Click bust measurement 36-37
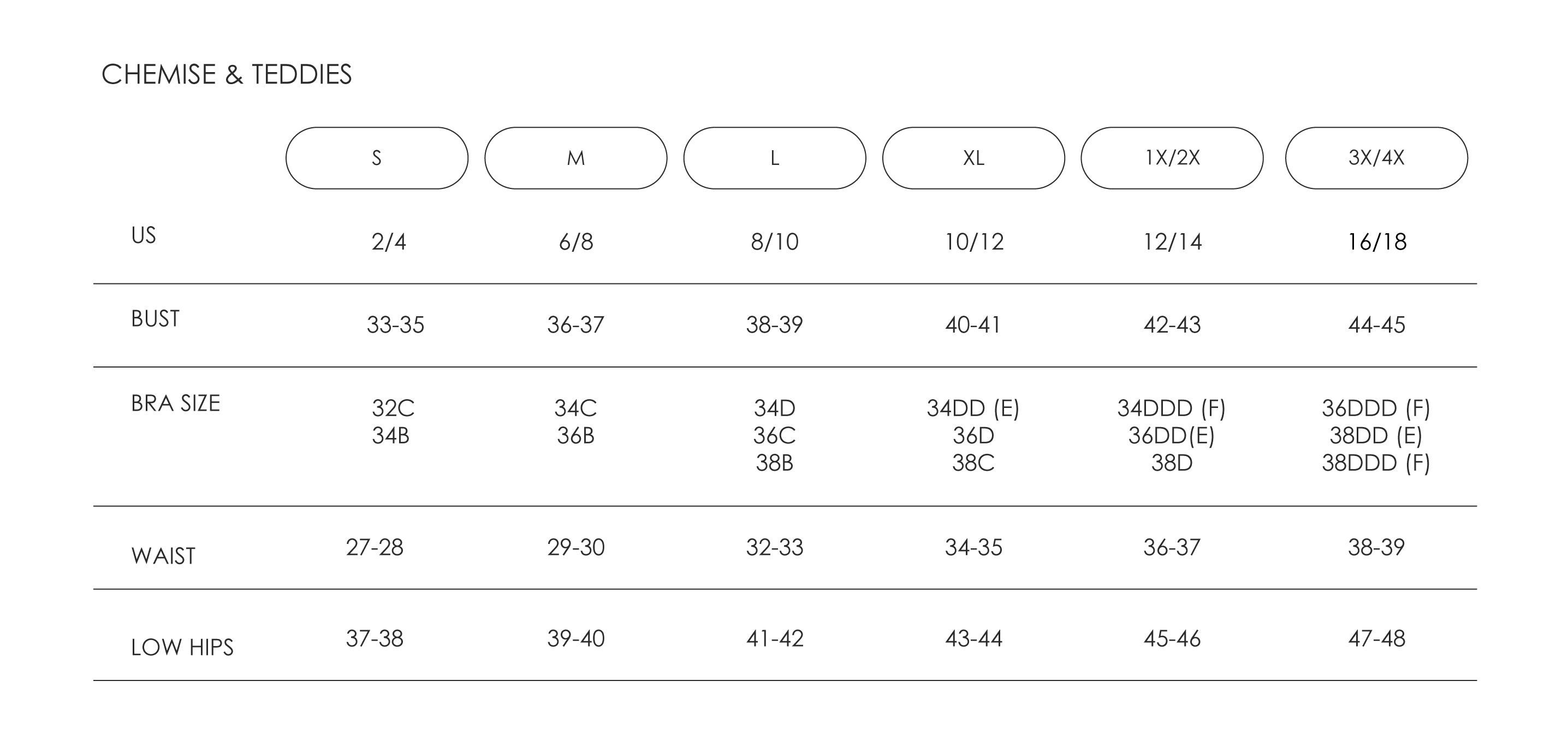The width and height of the screenshot is (1568, 752). [x=575, y=324]
